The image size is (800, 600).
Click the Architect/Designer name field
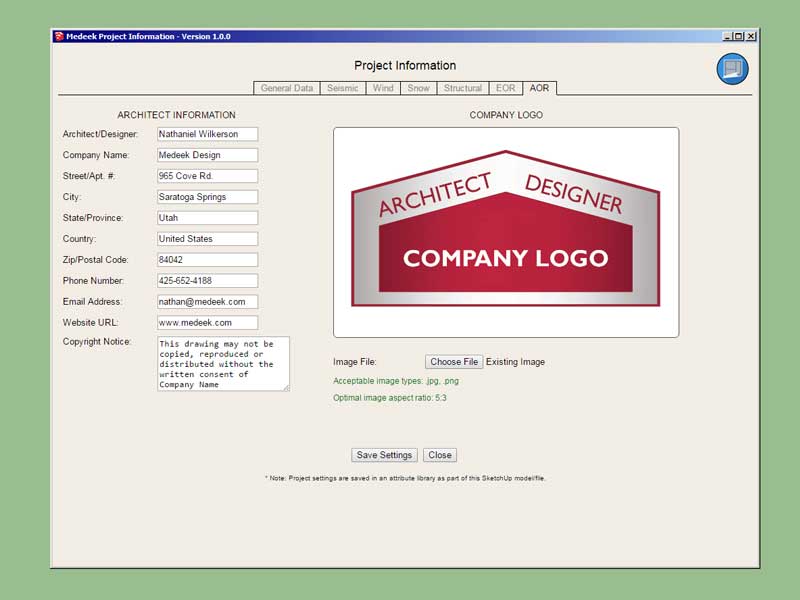point(207,134)
